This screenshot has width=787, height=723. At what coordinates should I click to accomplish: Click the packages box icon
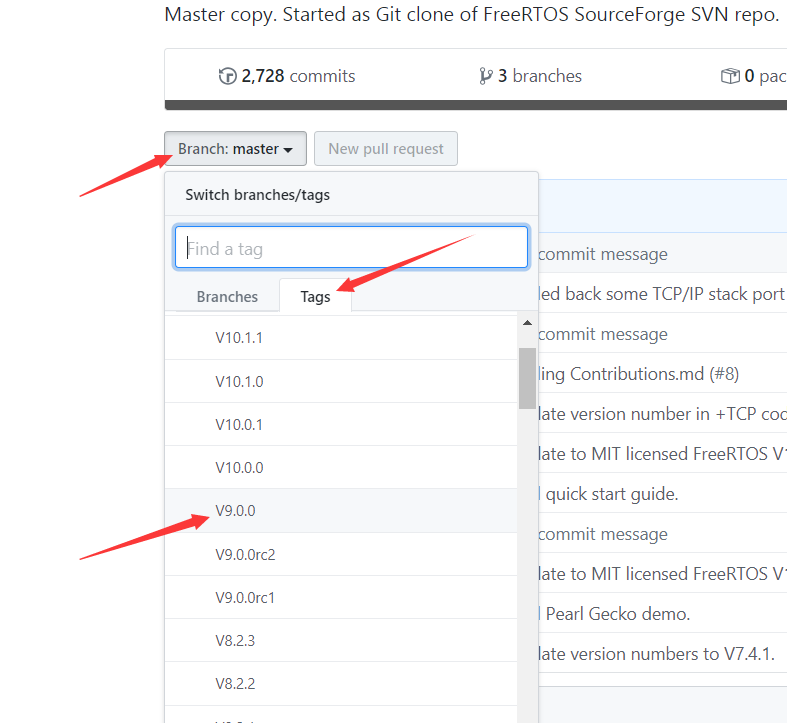click(730, 76)
